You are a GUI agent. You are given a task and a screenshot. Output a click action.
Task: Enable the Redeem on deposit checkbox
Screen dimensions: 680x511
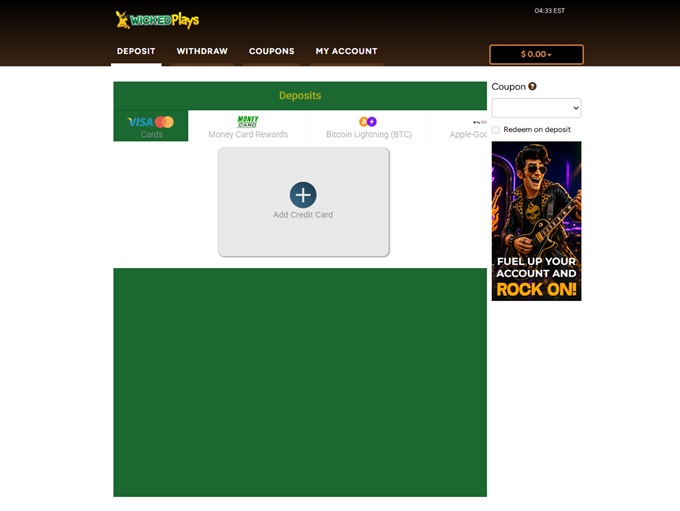coord(496,130)
